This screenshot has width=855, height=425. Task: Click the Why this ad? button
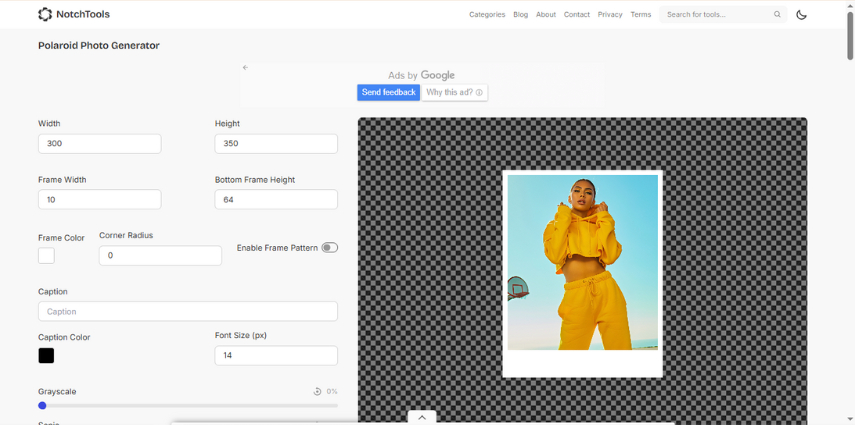454,92
